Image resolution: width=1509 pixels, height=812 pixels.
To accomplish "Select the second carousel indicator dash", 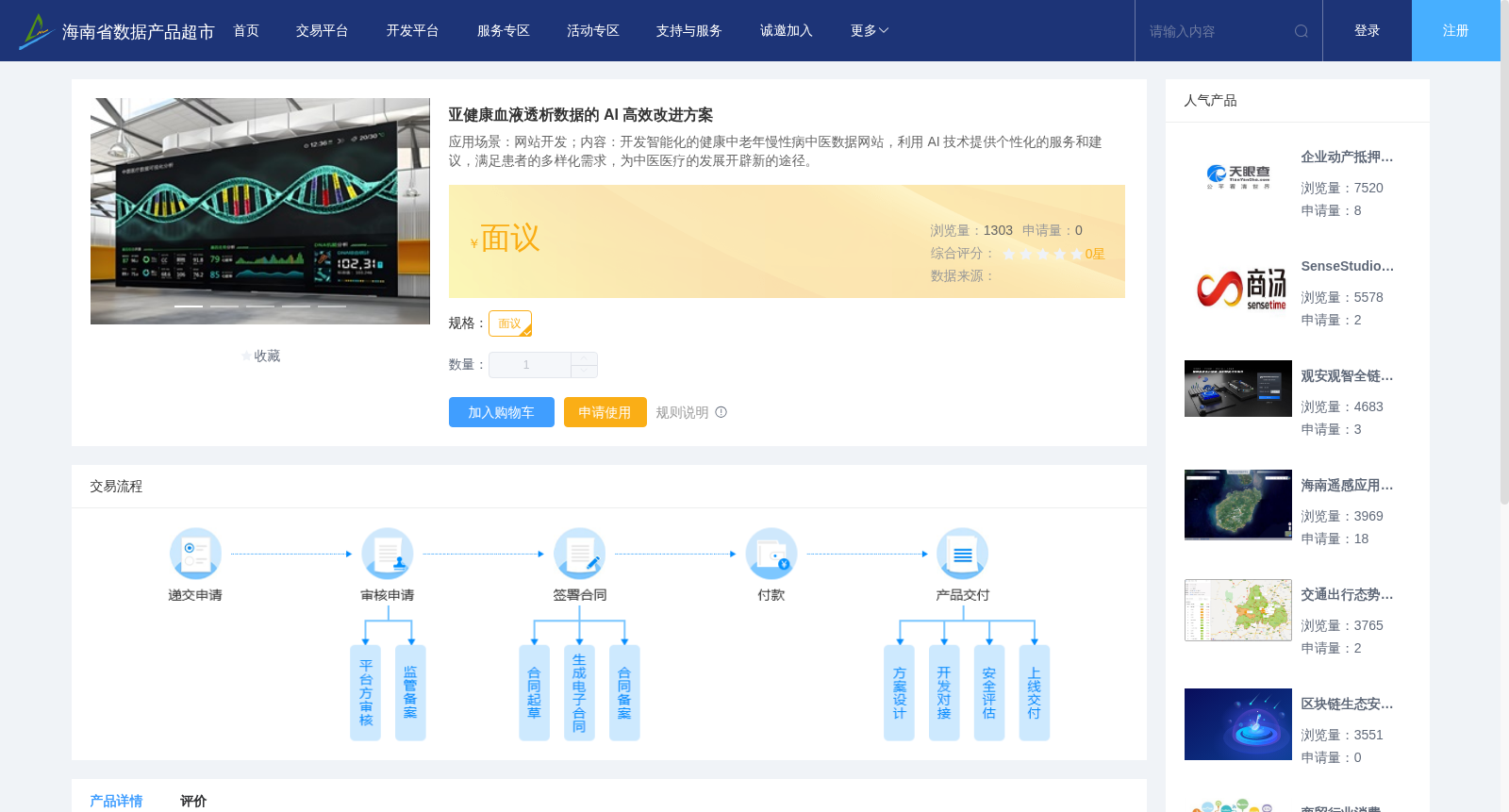I will pos(224,307).
